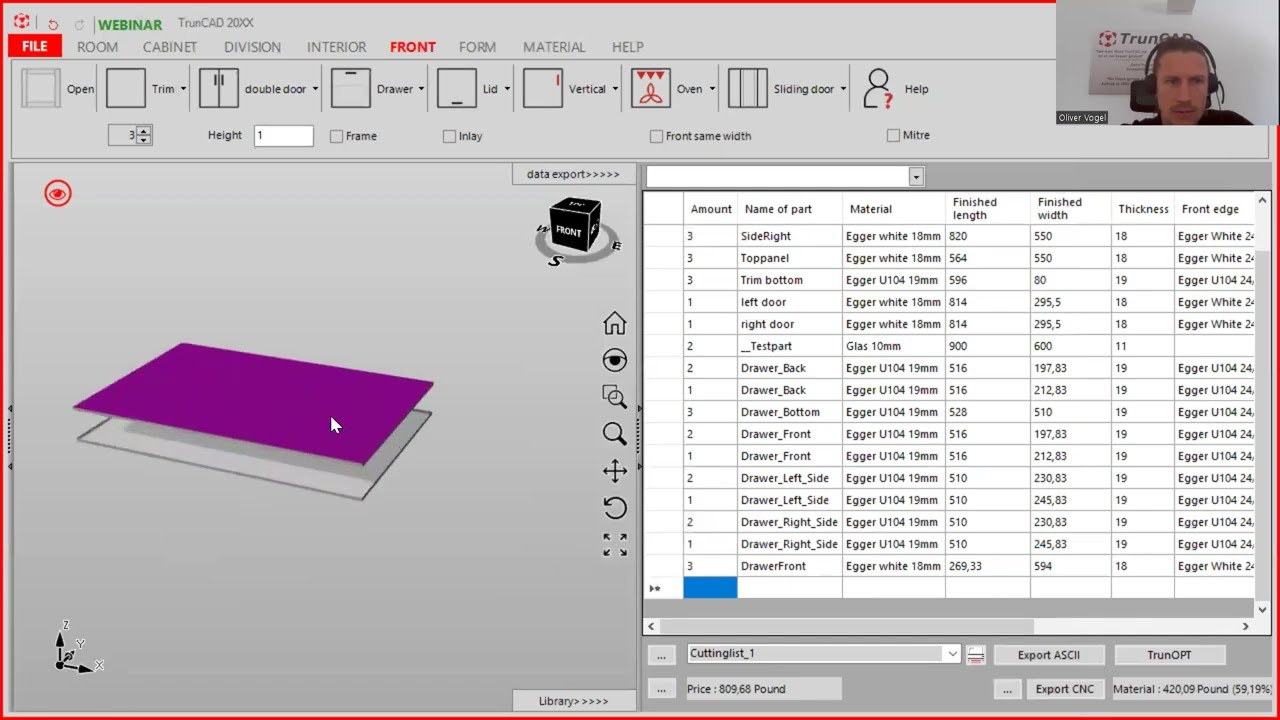The height and width of the screenshot is (720, 1280).
Task: Click Export ASCII button
Action: click(1048, 655)
